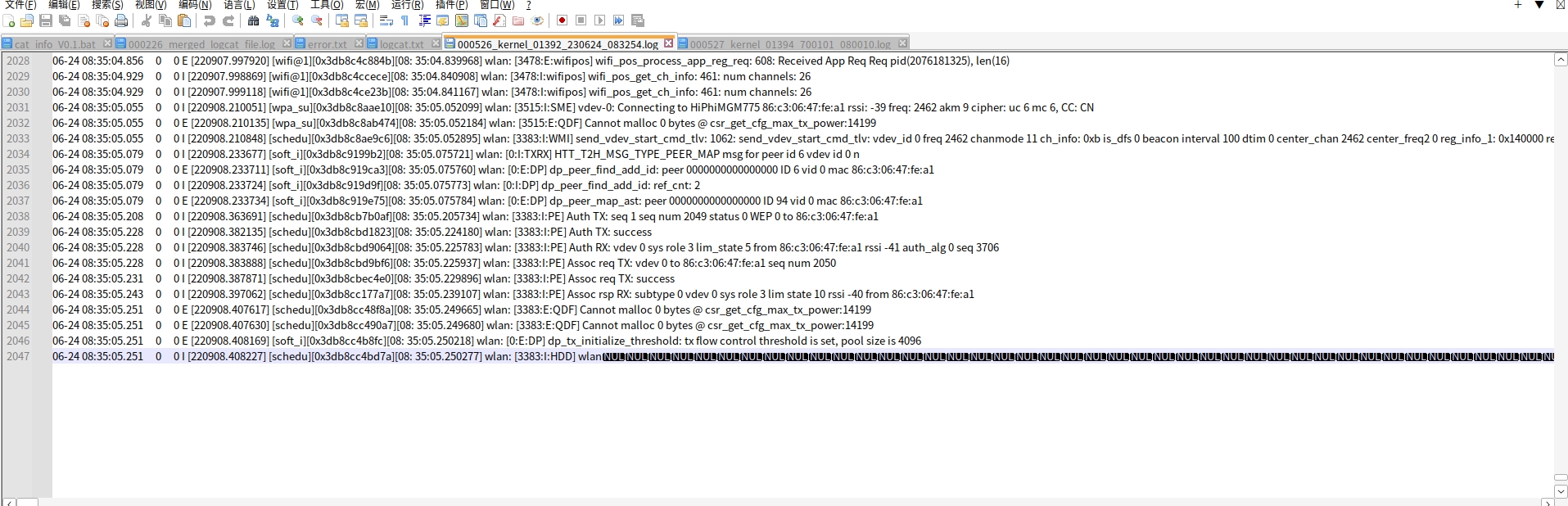Open Find with the binoculars icon
1568x506 pixels.
coord(254,20)
